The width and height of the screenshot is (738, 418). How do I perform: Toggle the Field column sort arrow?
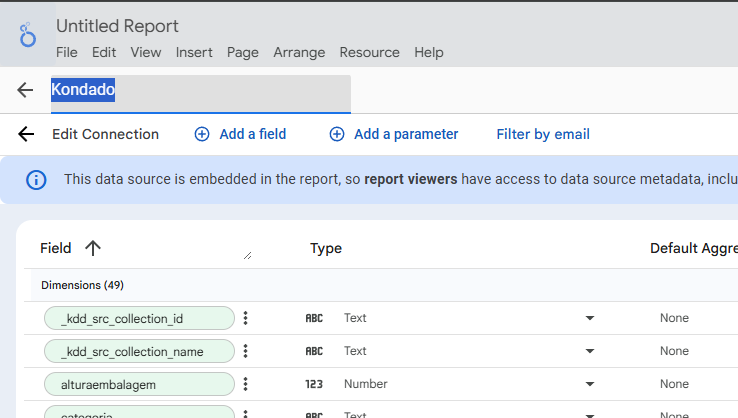[x=93, y=248]
